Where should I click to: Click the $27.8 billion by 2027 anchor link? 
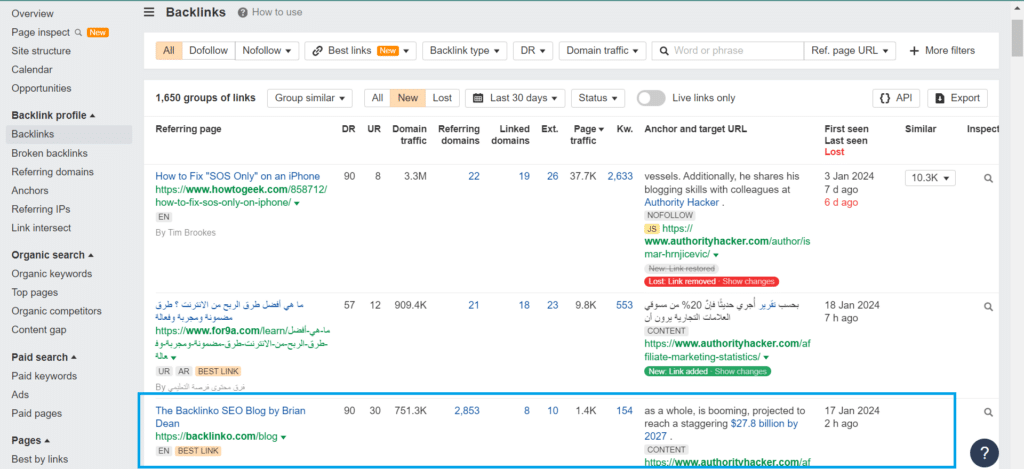coord(721,430)
